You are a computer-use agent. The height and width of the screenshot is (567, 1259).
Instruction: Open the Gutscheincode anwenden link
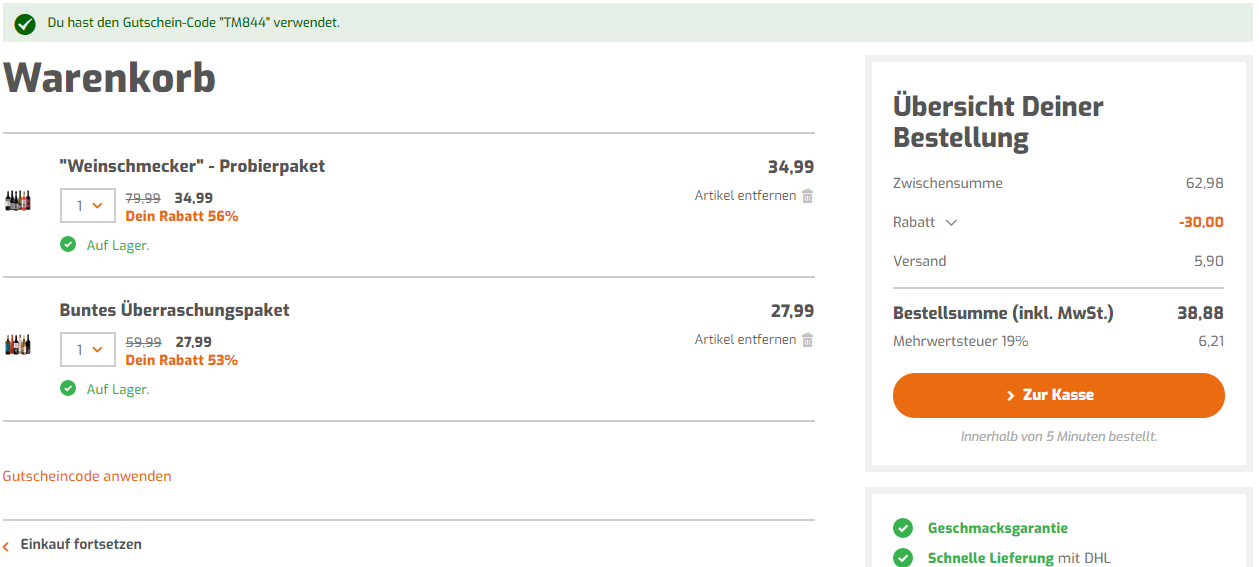pyautogui.click(x=87, y=476)
